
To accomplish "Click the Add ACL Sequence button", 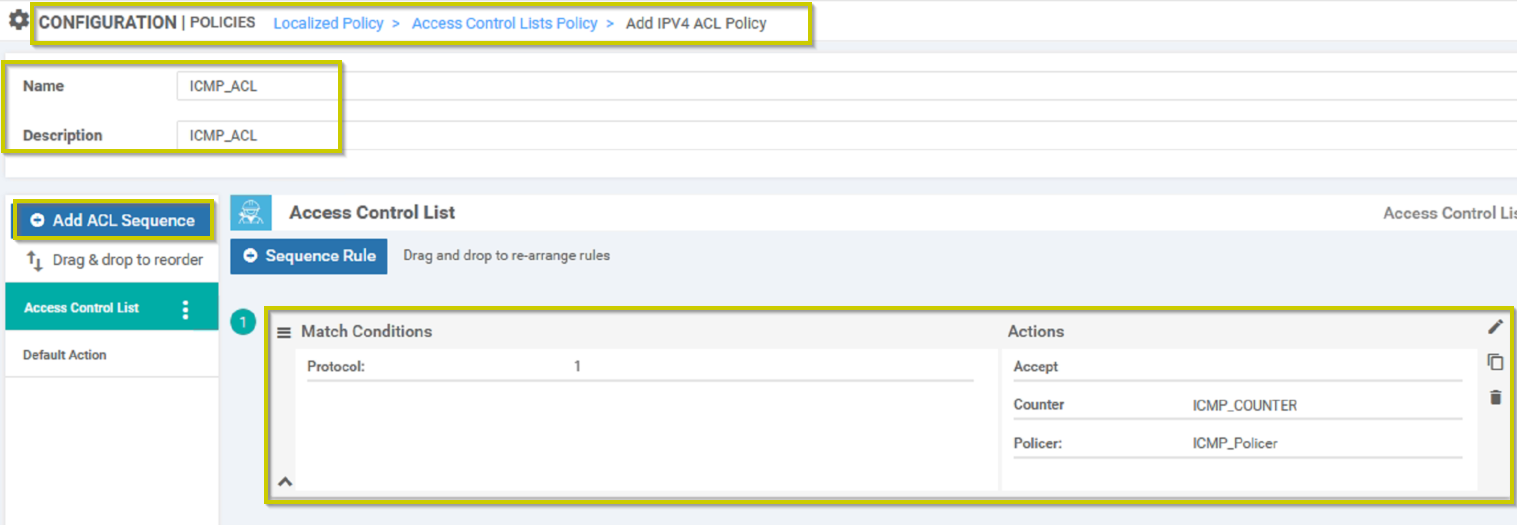I will (112, 220).
